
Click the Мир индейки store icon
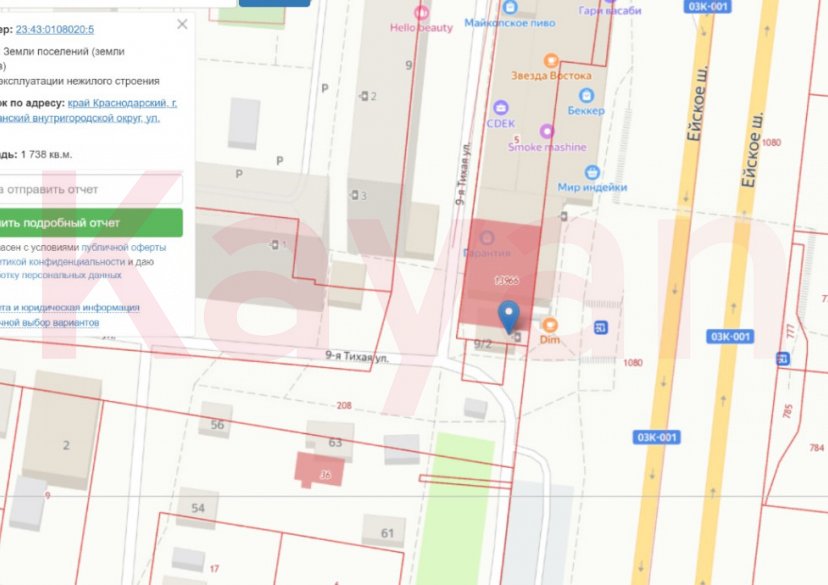point(592,172)
